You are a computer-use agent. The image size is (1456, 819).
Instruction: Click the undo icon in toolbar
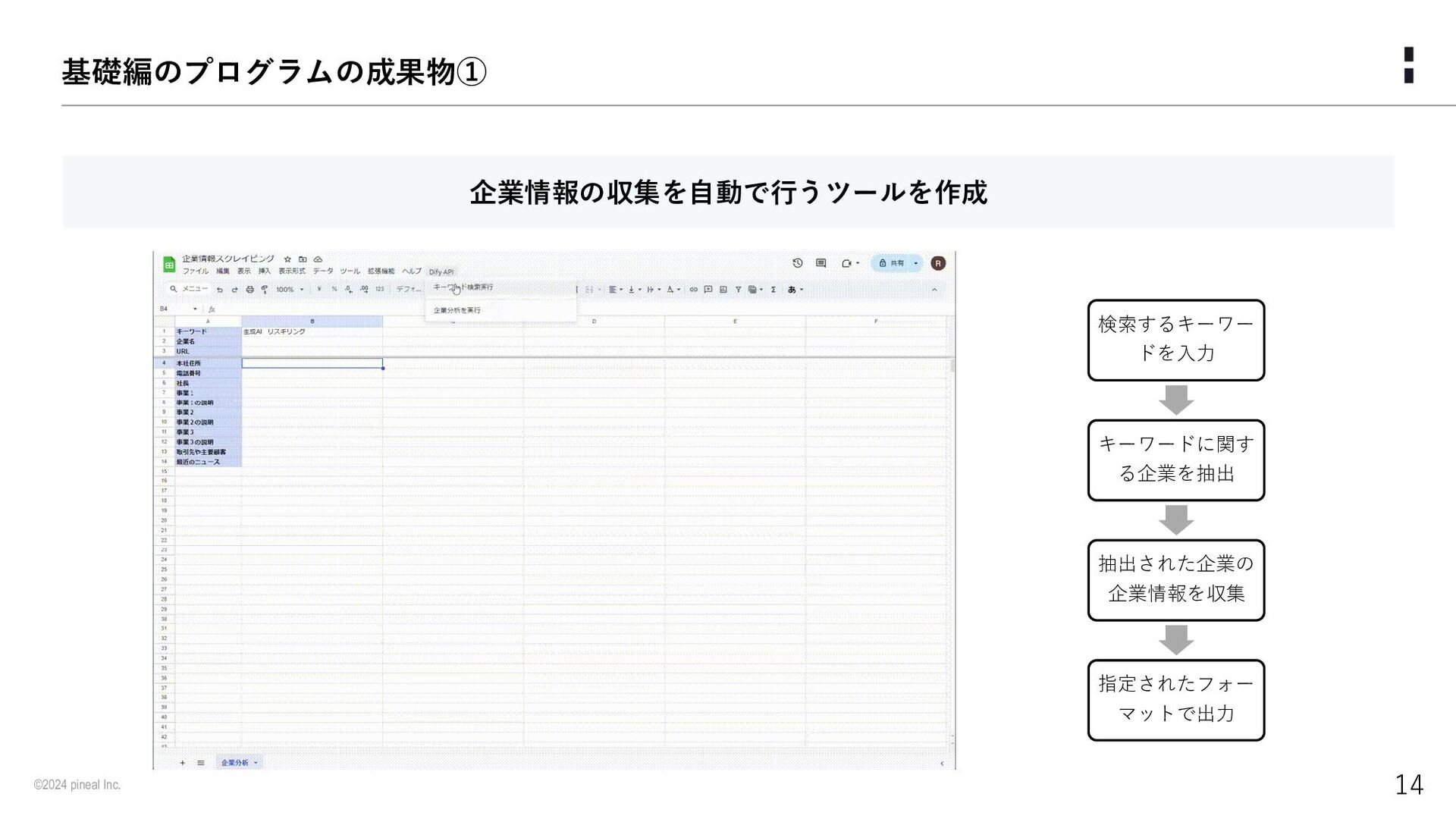coord(220,290)
